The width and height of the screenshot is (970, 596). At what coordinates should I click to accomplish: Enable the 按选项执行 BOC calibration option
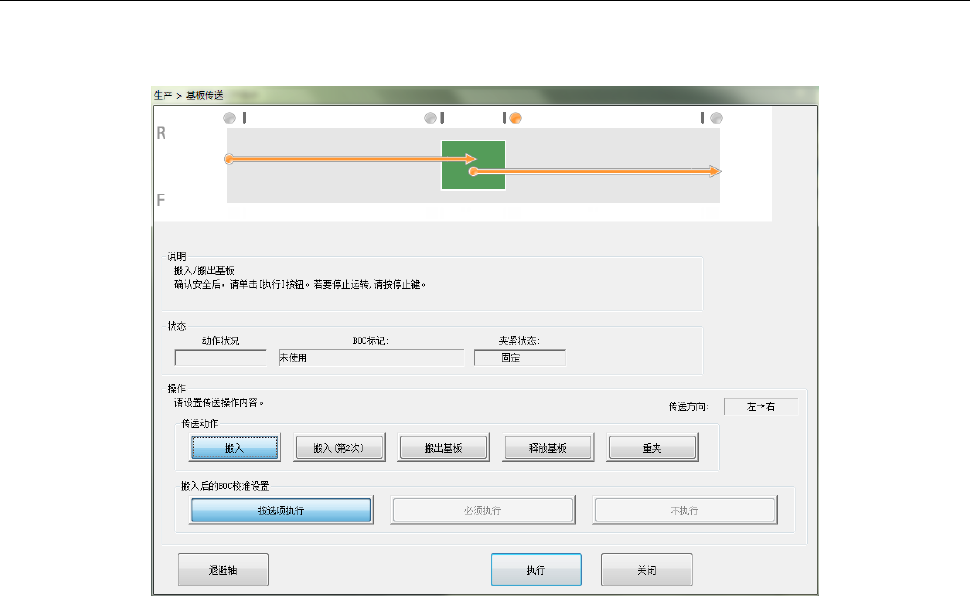pyautogui.click(x=281, y=511)
